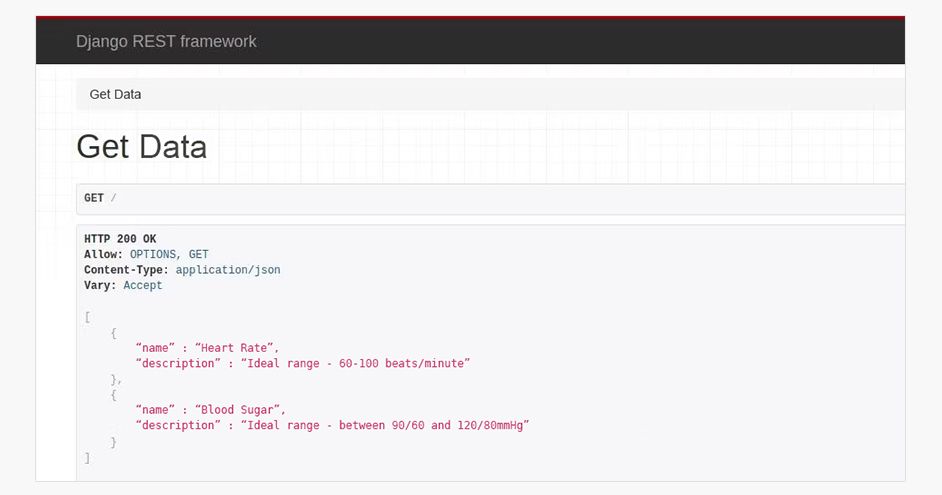Image resolution: width=942 pixels, height=495 pixels.
Task: Click the "Heart Rate" name value
Action: point(234,348)
